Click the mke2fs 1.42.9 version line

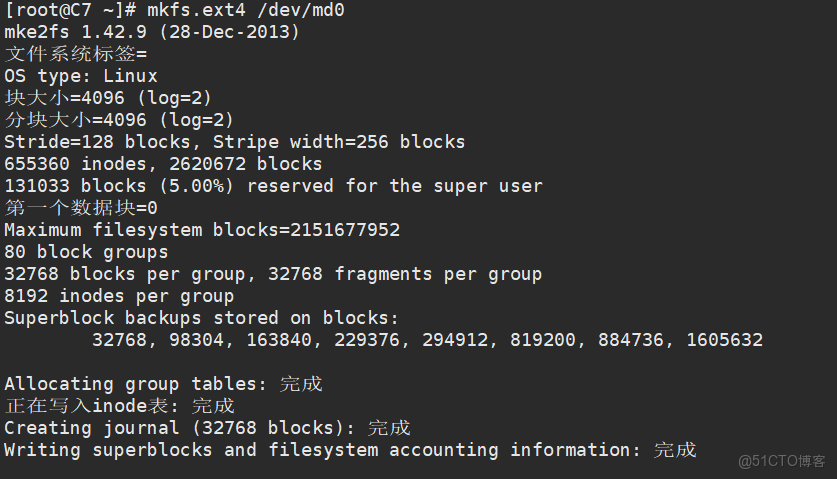click(x=151, y=32)
